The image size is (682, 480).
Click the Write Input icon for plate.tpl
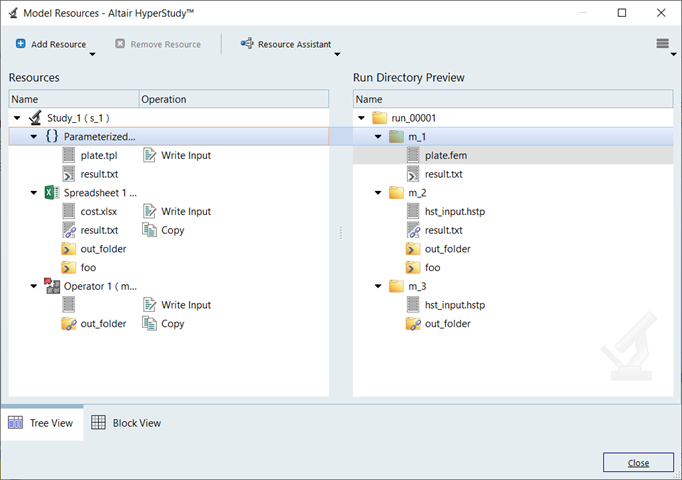click(x=150, y=155)
